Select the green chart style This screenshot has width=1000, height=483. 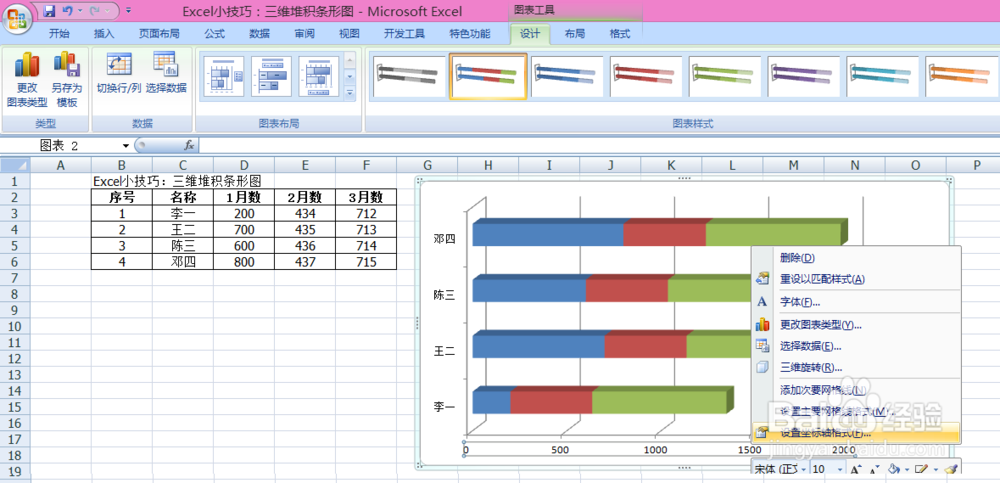click(725, 77)
